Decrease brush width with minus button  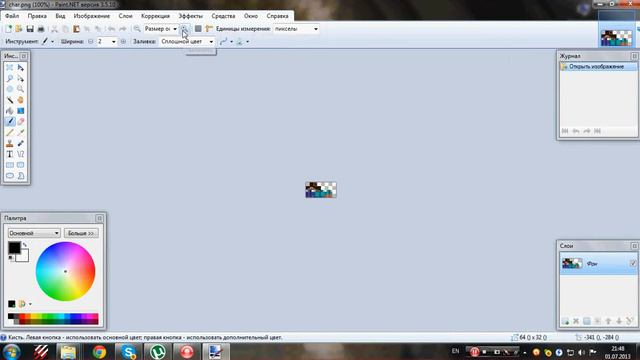(x=91, y=42)
